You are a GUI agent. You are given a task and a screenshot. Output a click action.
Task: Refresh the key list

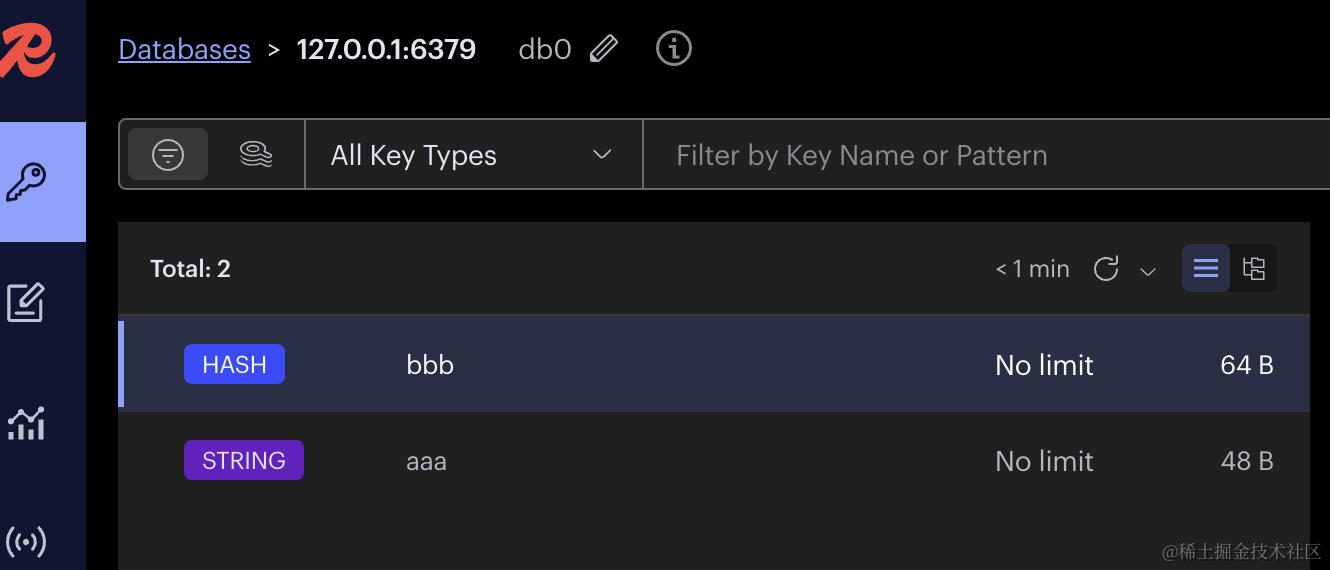1105,269
